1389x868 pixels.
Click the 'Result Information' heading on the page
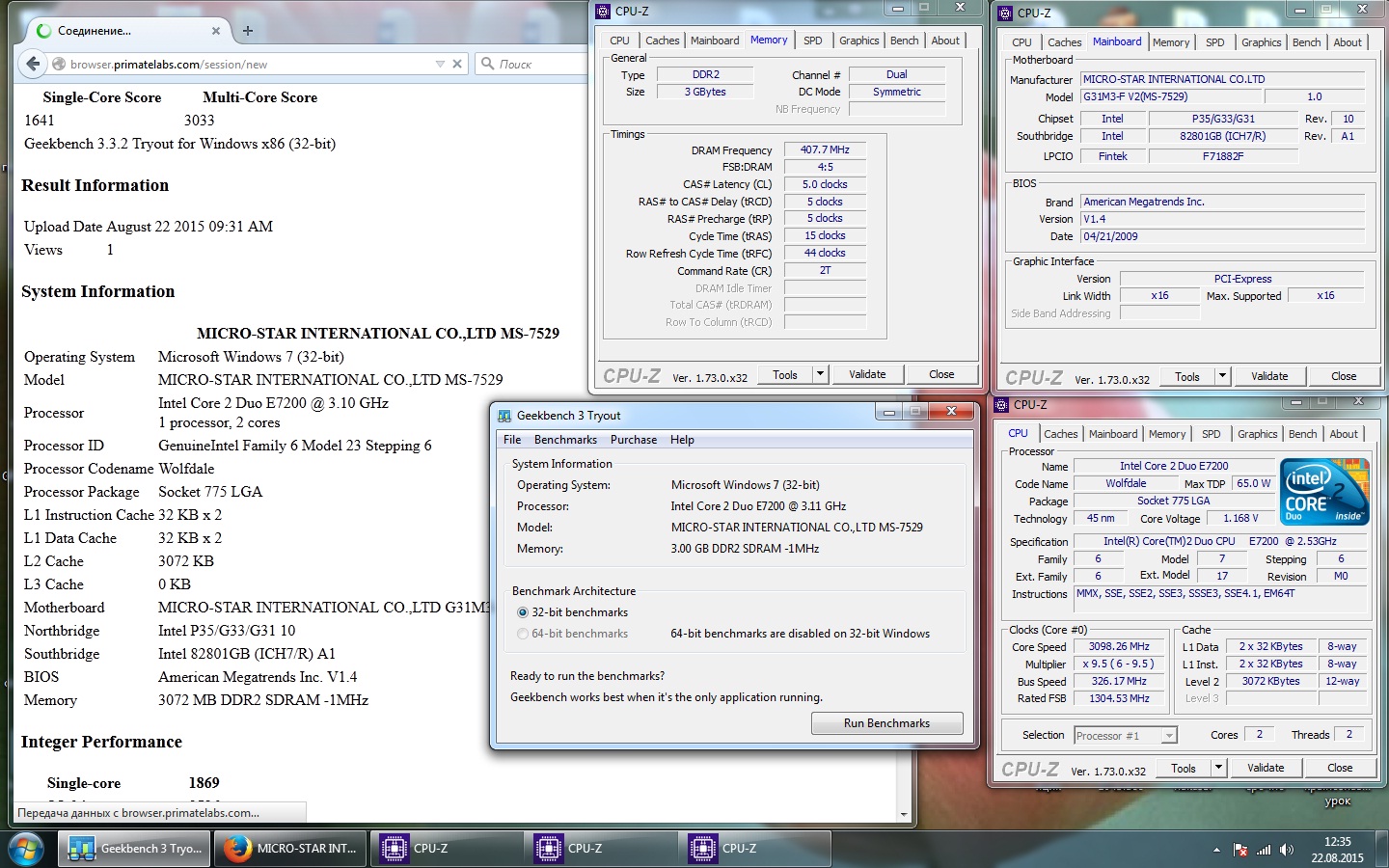point(95,185)
